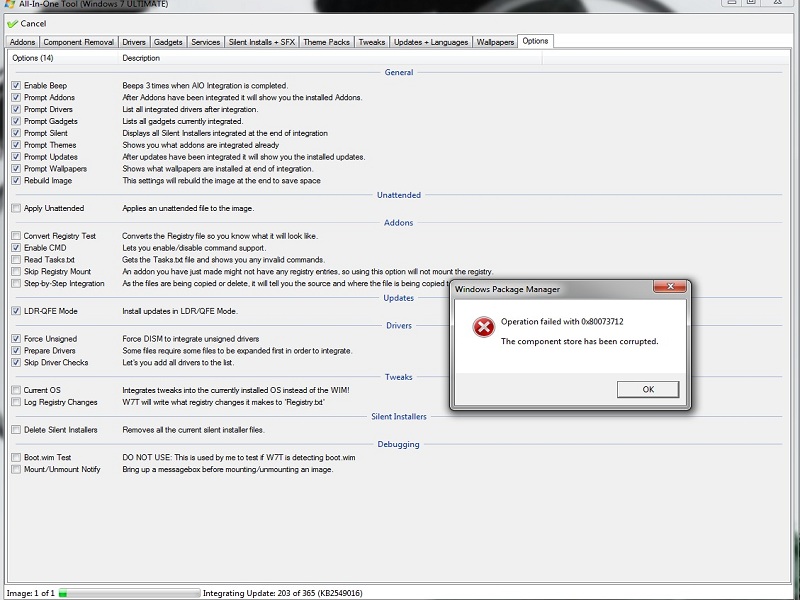The width and height of the screenshot is (800, 600).
Task: Uncheck the Force Unsigned option
Action: 16,339
